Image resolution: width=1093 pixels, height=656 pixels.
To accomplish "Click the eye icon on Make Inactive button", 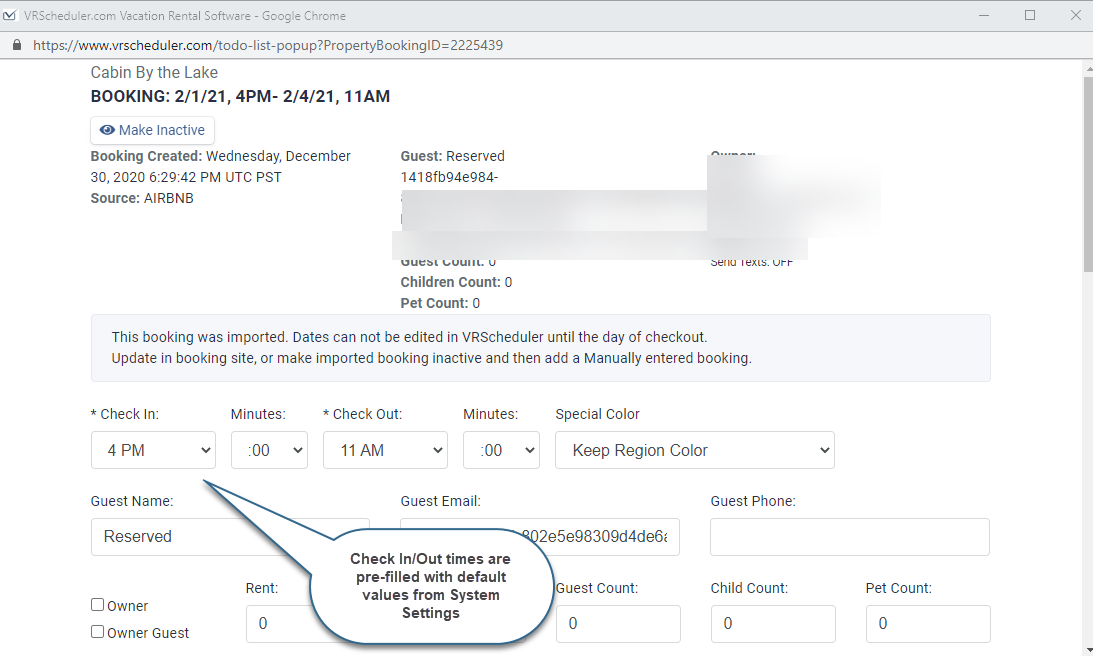I will (106, 130).
